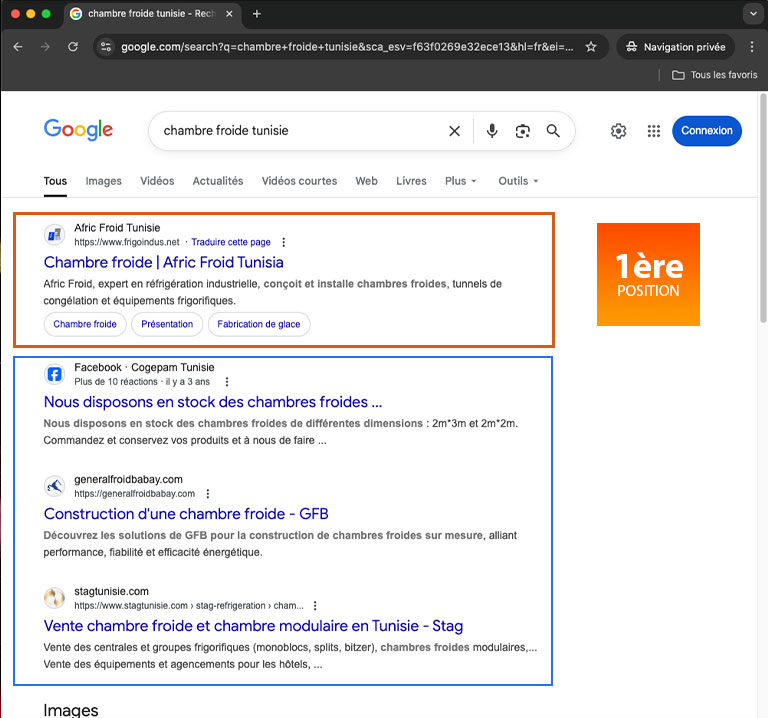Screen dimensions: 768x718
Task: Open the Google apps grid icon
Action: (654, 131)
